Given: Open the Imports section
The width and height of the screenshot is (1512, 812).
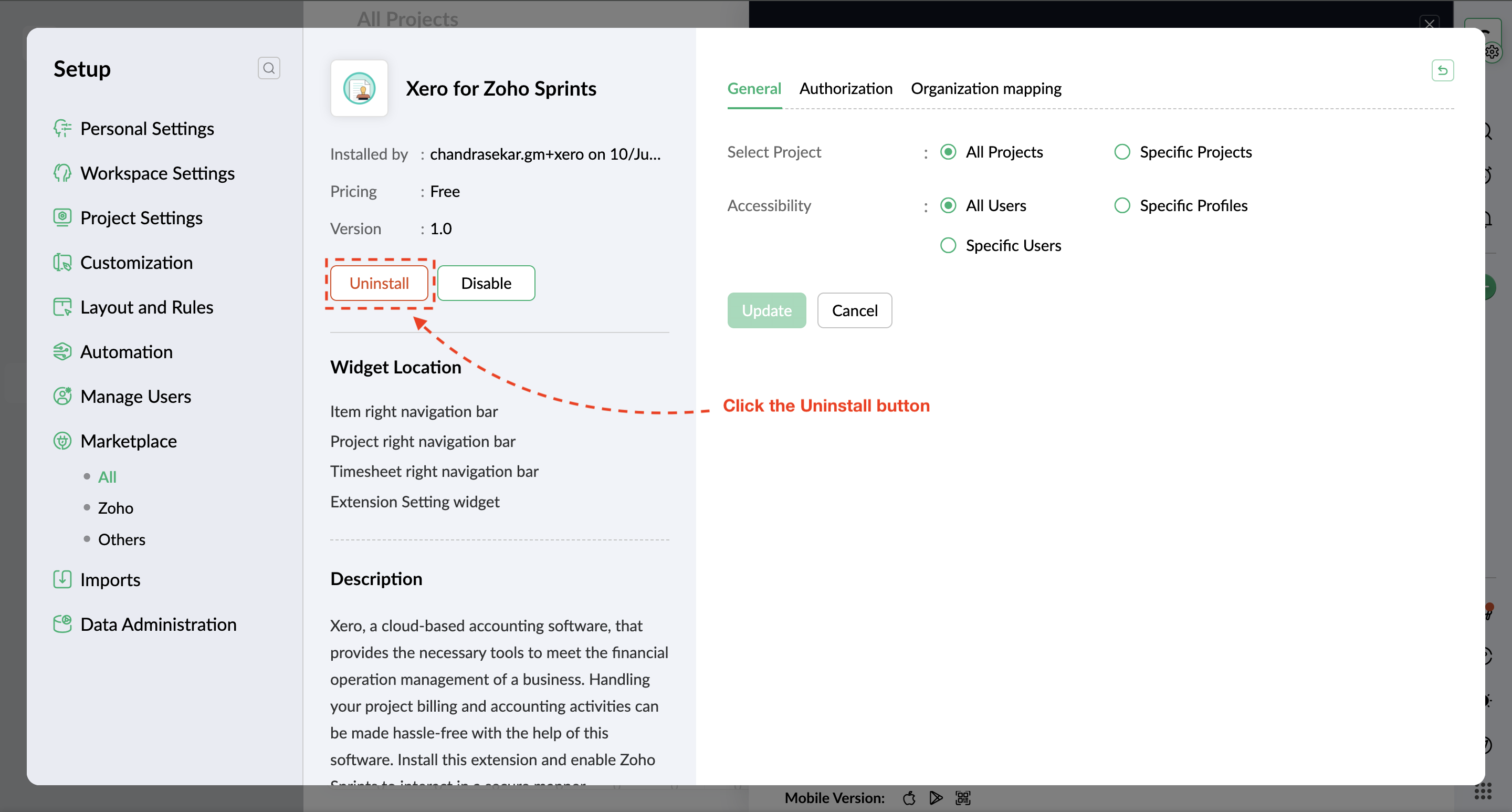Looking at the screenshot, I should pyautogui.click(x=110, y=579).
